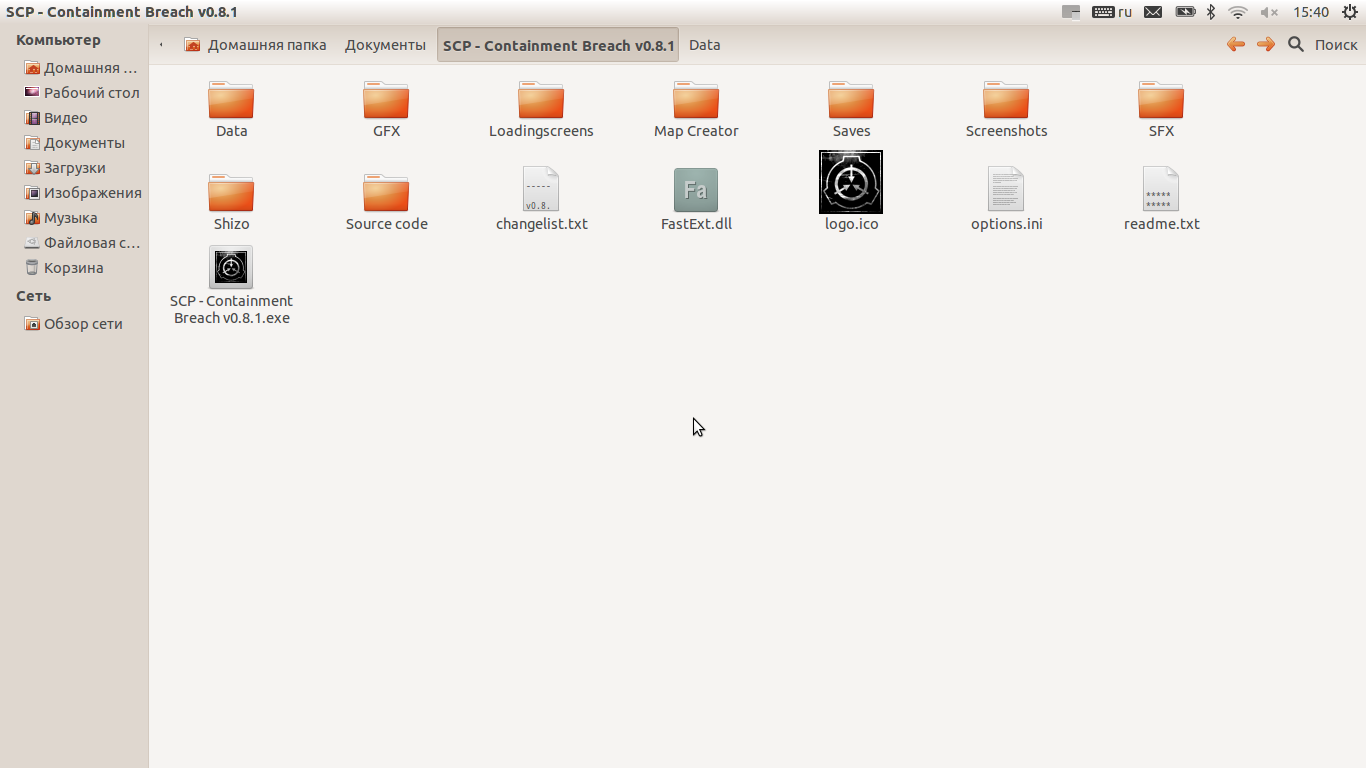The image size is (1366, 768).
Task: Click the breadcrumb scroll-left arrow
Action: (162, 45)
